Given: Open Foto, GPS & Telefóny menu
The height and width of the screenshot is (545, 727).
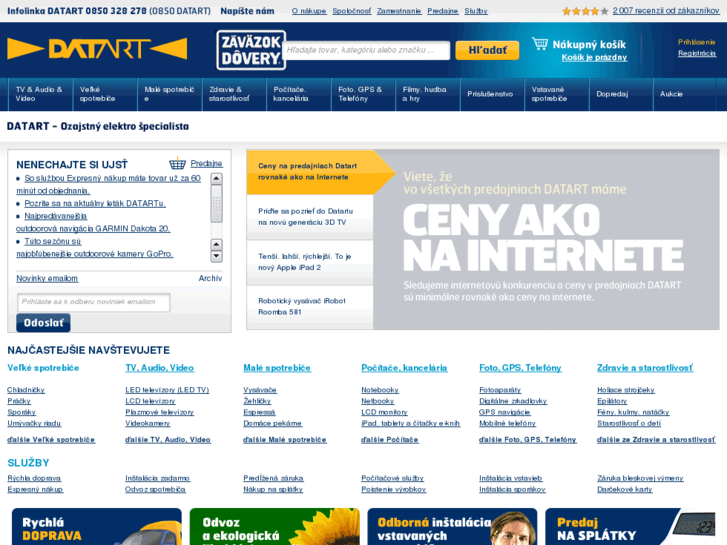Looking at the screenshot, I should click(363, 94).
